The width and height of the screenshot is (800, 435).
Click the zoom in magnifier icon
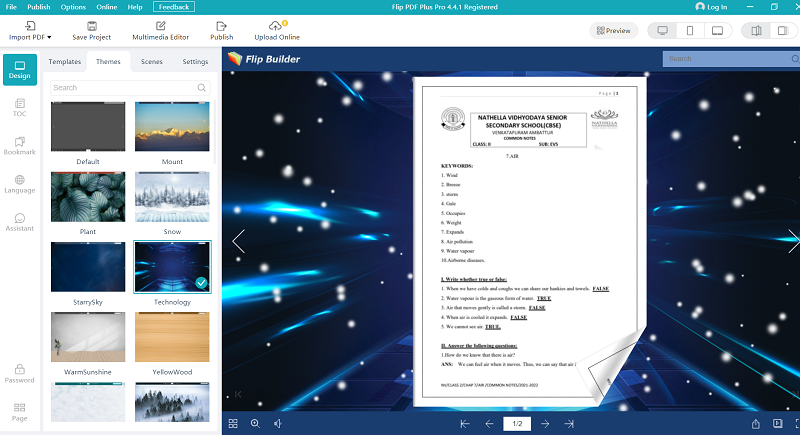(255, 424)
